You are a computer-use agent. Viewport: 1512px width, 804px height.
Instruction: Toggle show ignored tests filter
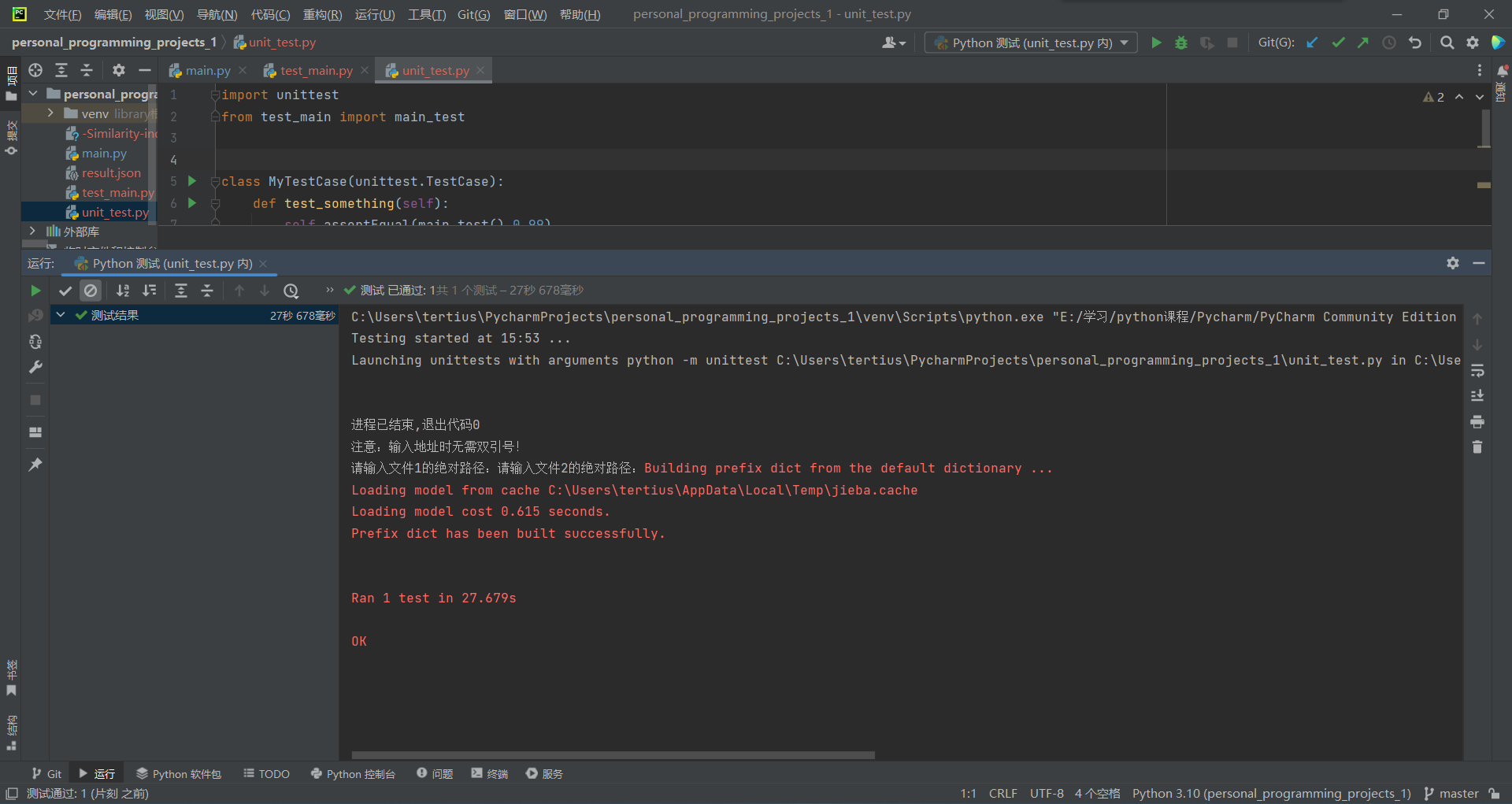[x=91, y=291]
